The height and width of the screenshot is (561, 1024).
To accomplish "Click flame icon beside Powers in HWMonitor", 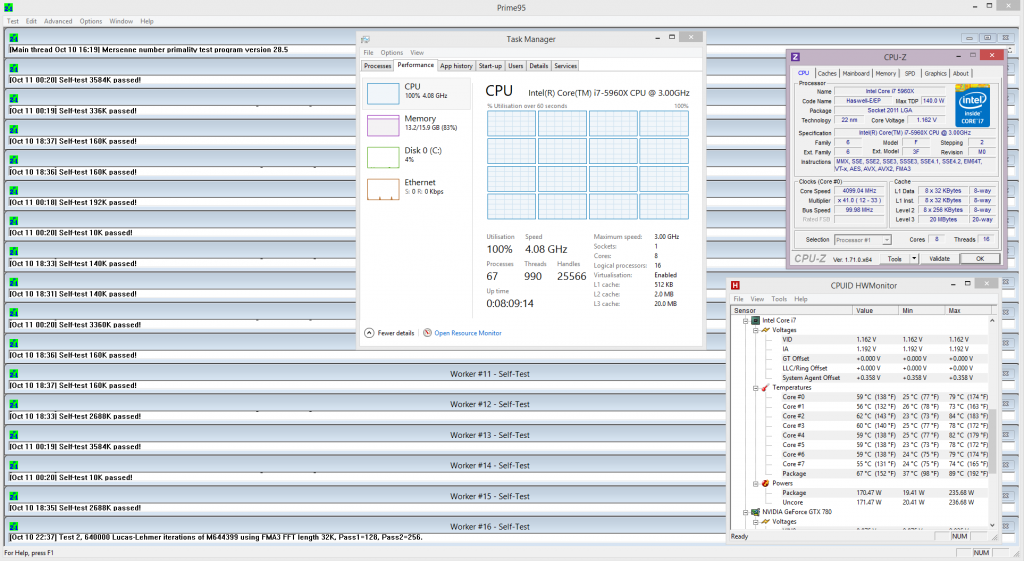I will tap(765, 483).
